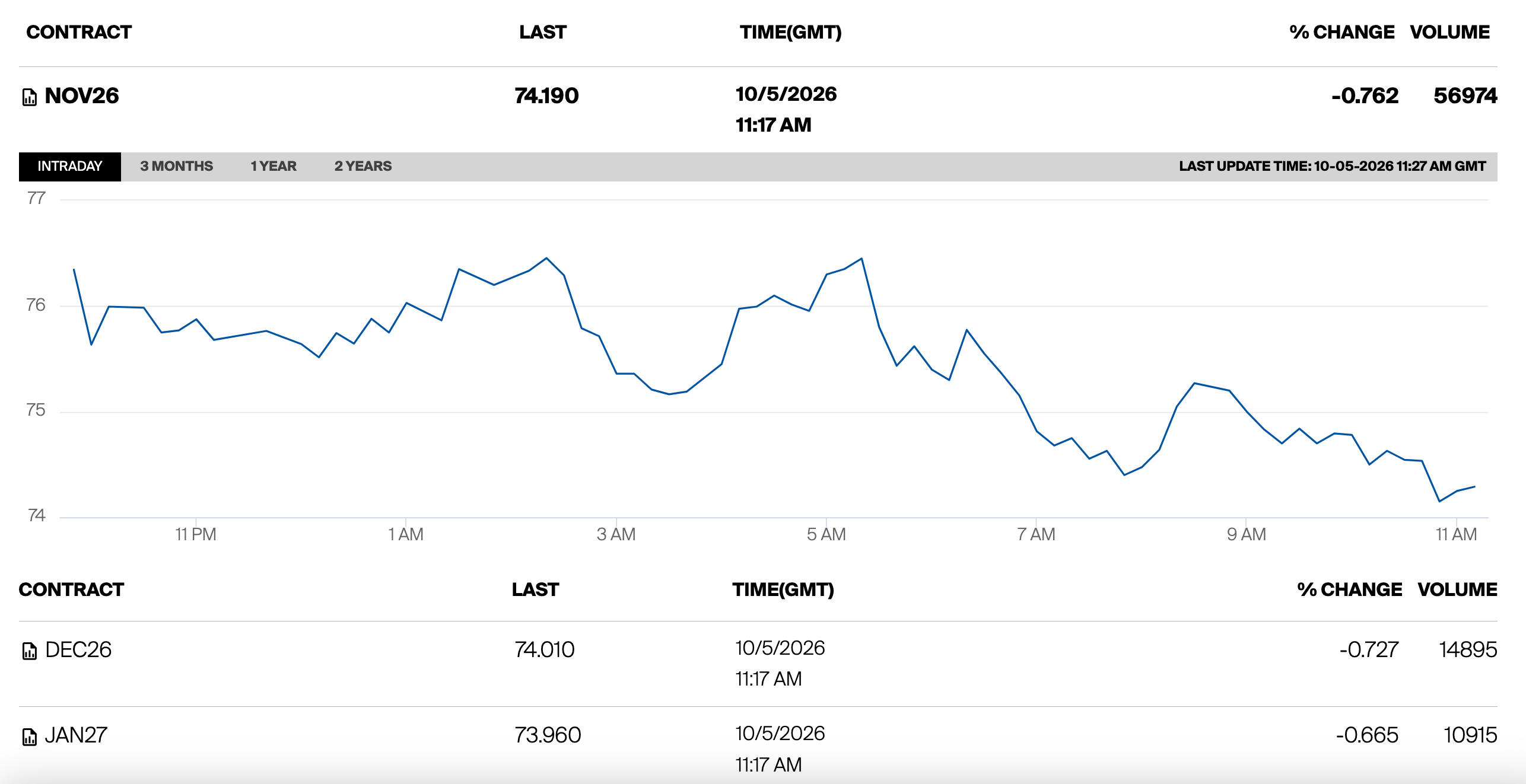Screen dimensions: 1526x784
Task: Click the top % CHANGE column header
Action: 1342,32
